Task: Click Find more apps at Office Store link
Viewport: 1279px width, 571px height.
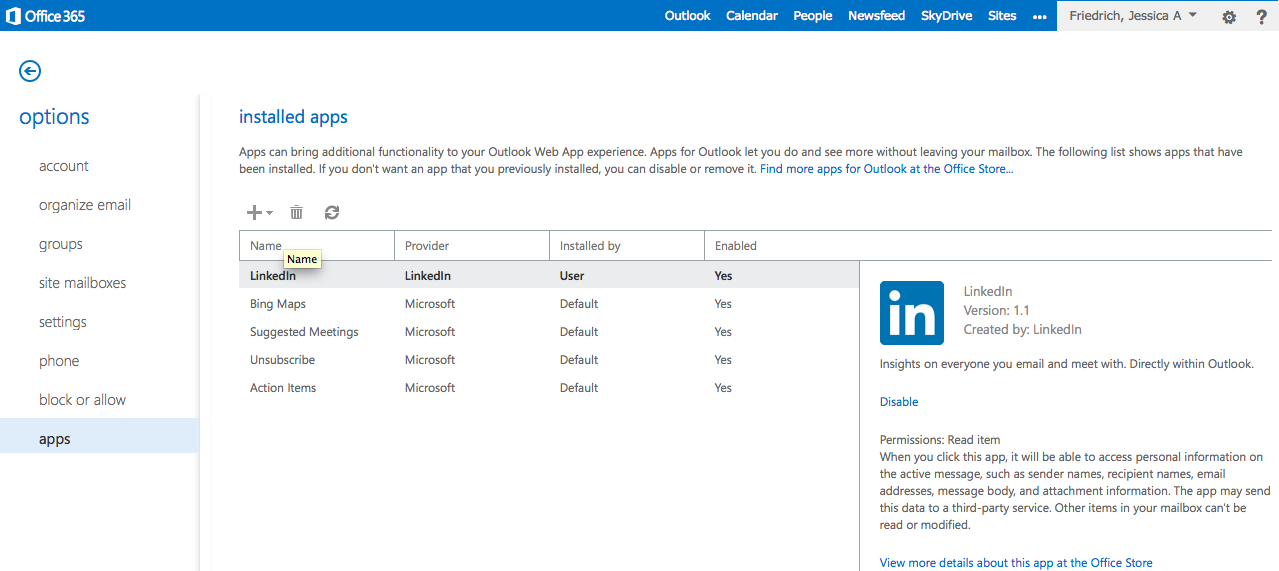Action: click(886, 169)
